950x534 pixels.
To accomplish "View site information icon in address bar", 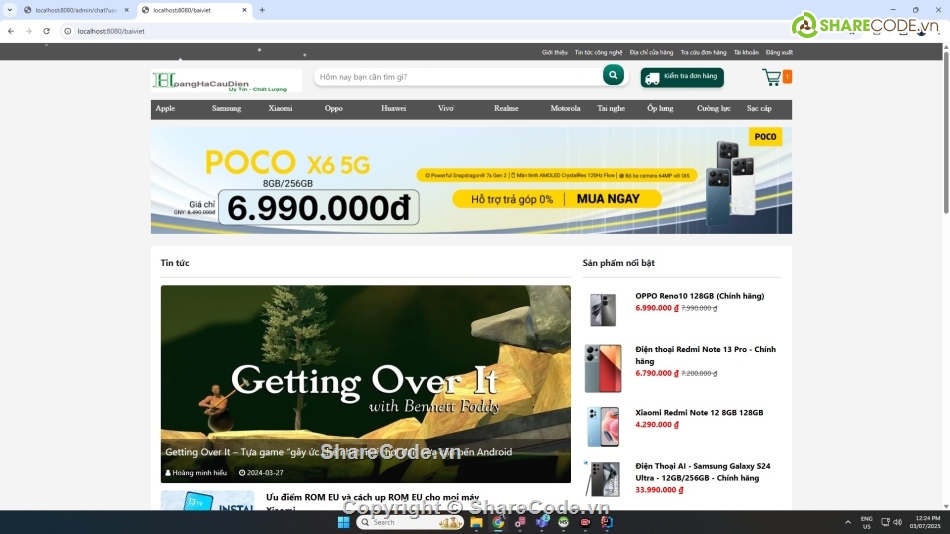I will [x=68, y=31].
